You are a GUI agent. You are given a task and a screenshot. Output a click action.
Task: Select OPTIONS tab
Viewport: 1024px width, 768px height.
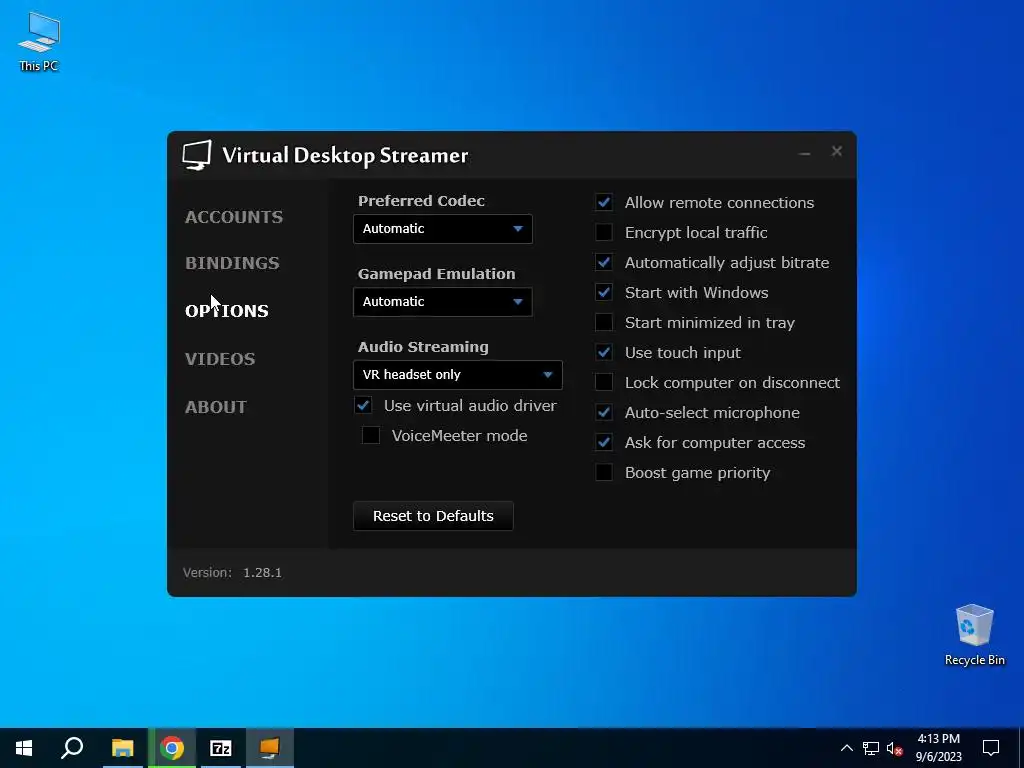(227, 311)
